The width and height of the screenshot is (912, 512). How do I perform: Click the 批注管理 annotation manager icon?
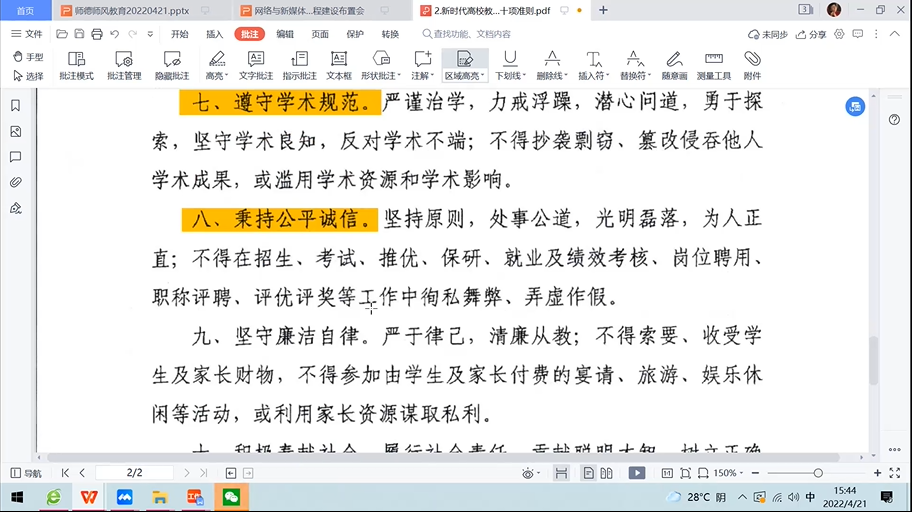click(x=124, y=65)
